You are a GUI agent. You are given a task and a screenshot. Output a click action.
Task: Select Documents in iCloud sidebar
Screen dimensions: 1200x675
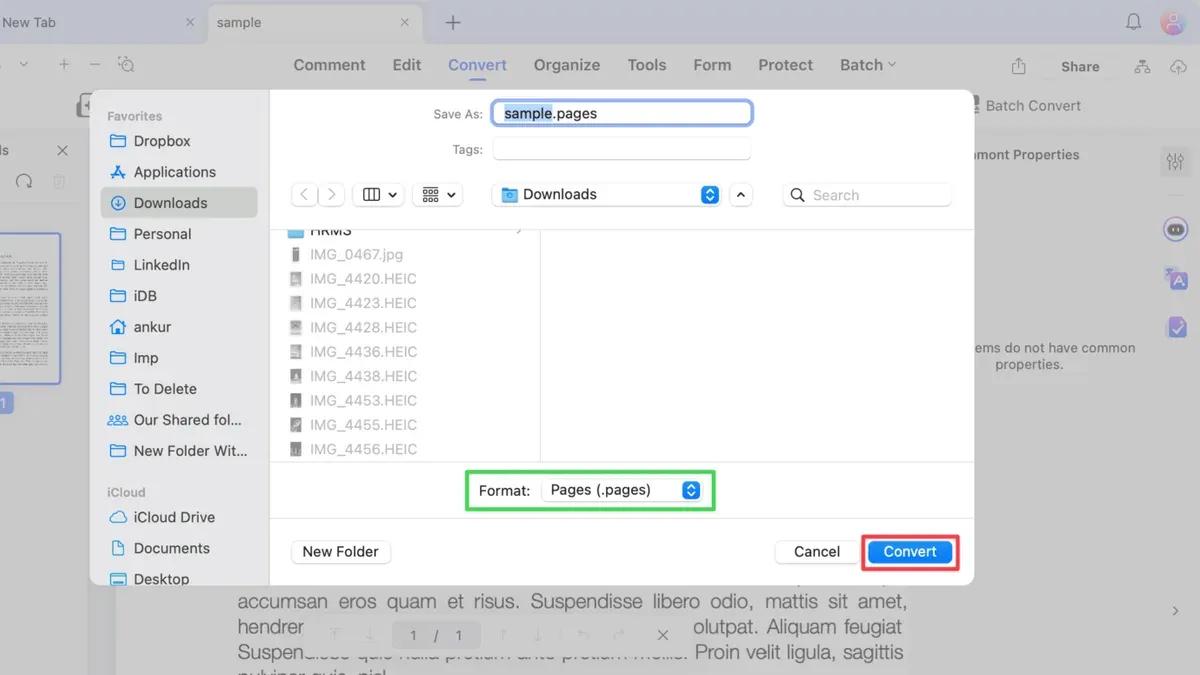tap(179, 548)
